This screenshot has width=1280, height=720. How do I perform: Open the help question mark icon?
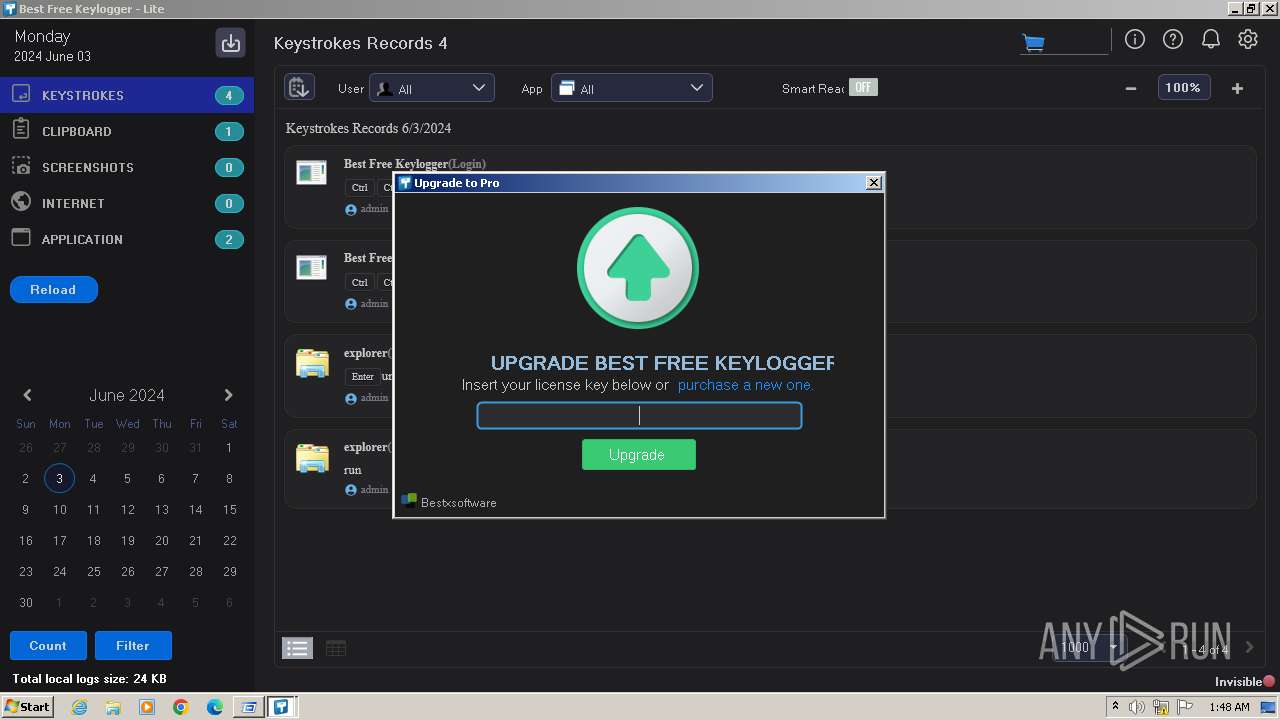click(1172, 39)
